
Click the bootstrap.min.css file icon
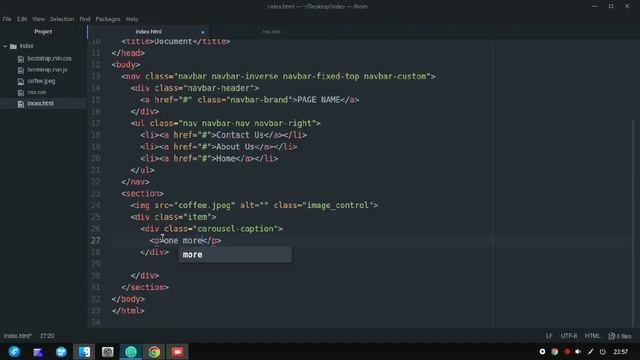21,59
